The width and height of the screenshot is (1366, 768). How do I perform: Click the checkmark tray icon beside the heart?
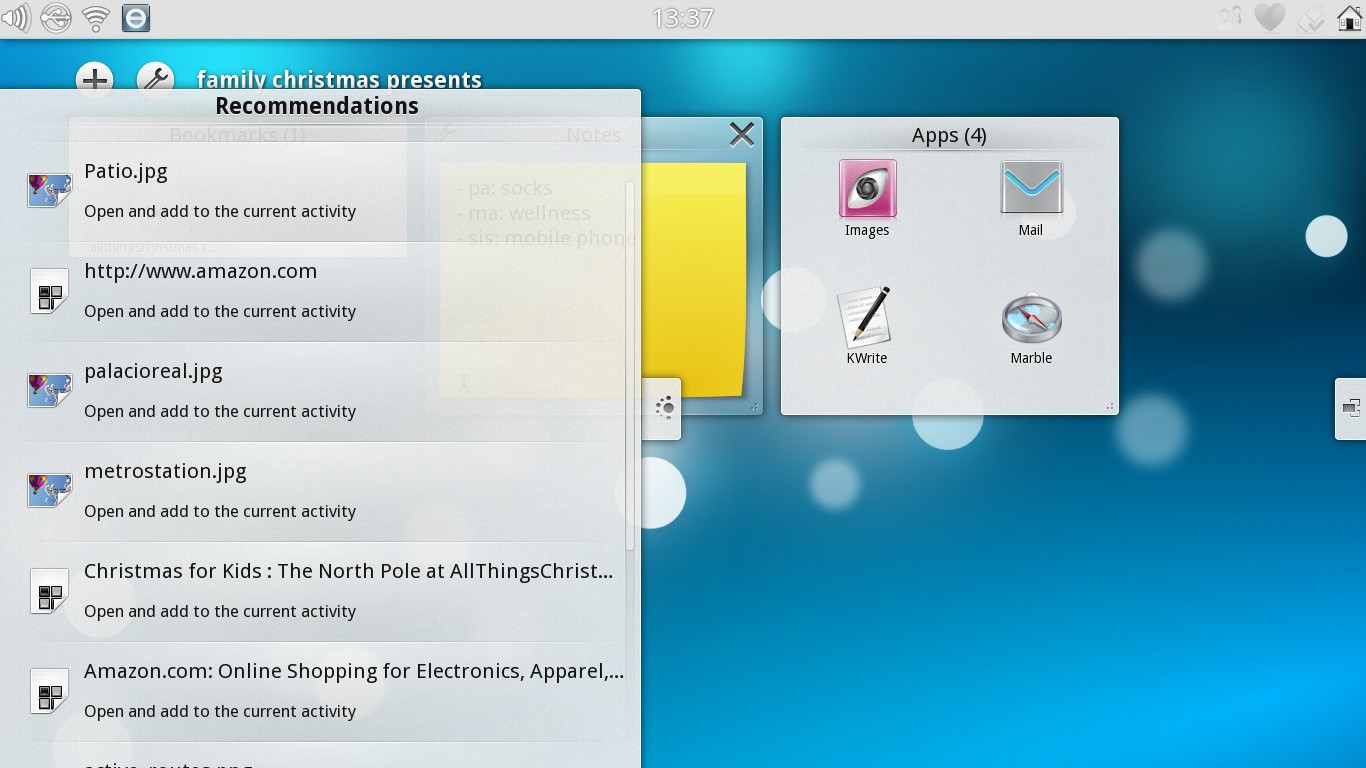(1310, 18)
